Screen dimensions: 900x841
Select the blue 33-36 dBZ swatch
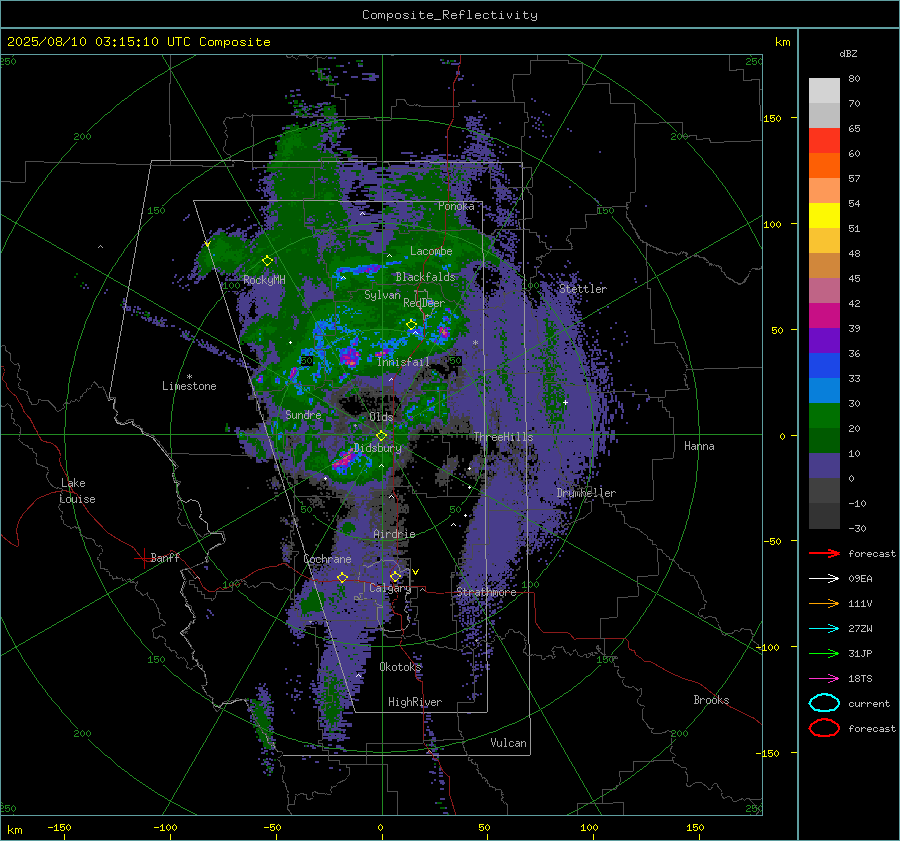click(x=824, y=366)
